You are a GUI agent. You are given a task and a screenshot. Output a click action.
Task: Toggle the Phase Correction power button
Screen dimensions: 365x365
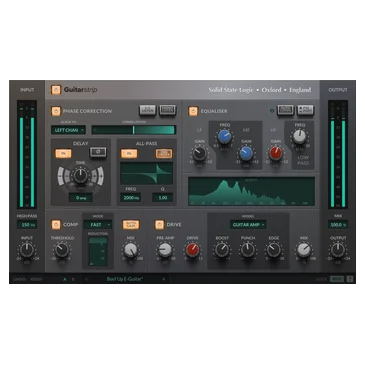pos(56,111)
